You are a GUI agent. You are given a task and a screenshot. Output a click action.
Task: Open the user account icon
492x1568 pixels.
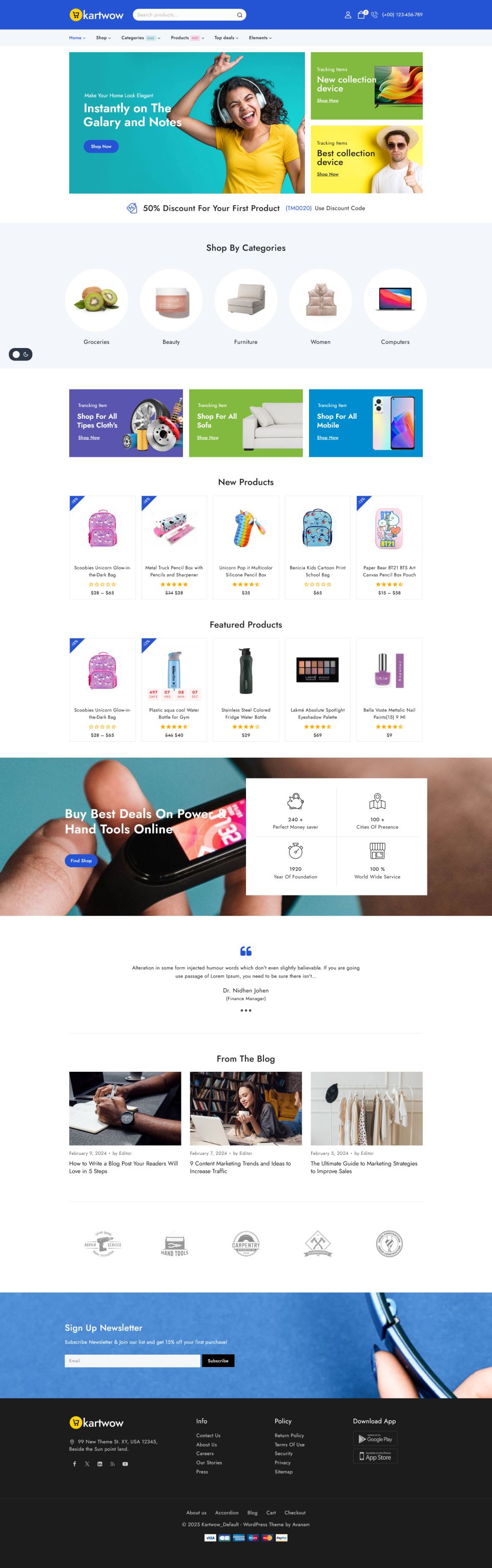click(347, 14)
